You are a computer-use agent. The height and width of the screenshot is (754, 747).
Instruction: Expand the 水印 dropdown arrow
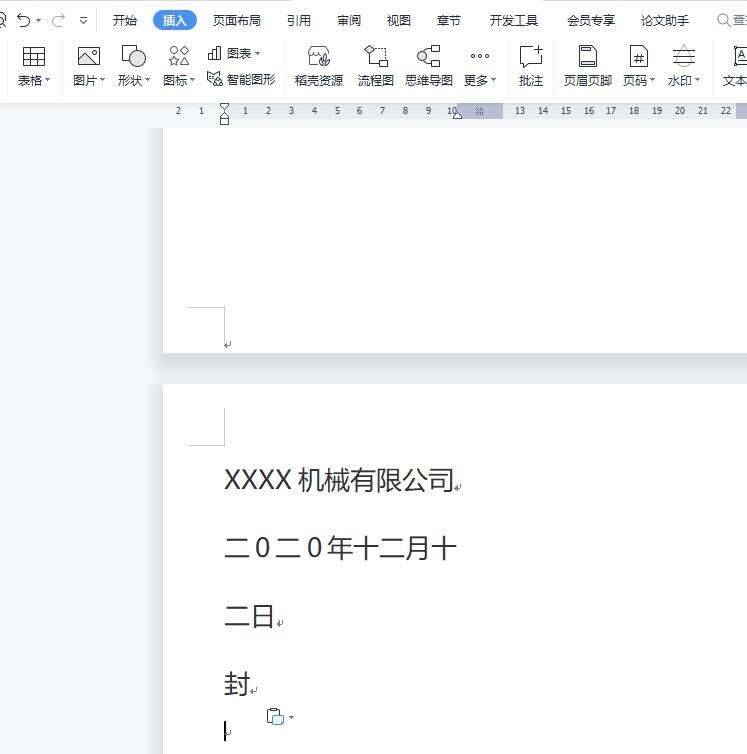pos(697,80)
